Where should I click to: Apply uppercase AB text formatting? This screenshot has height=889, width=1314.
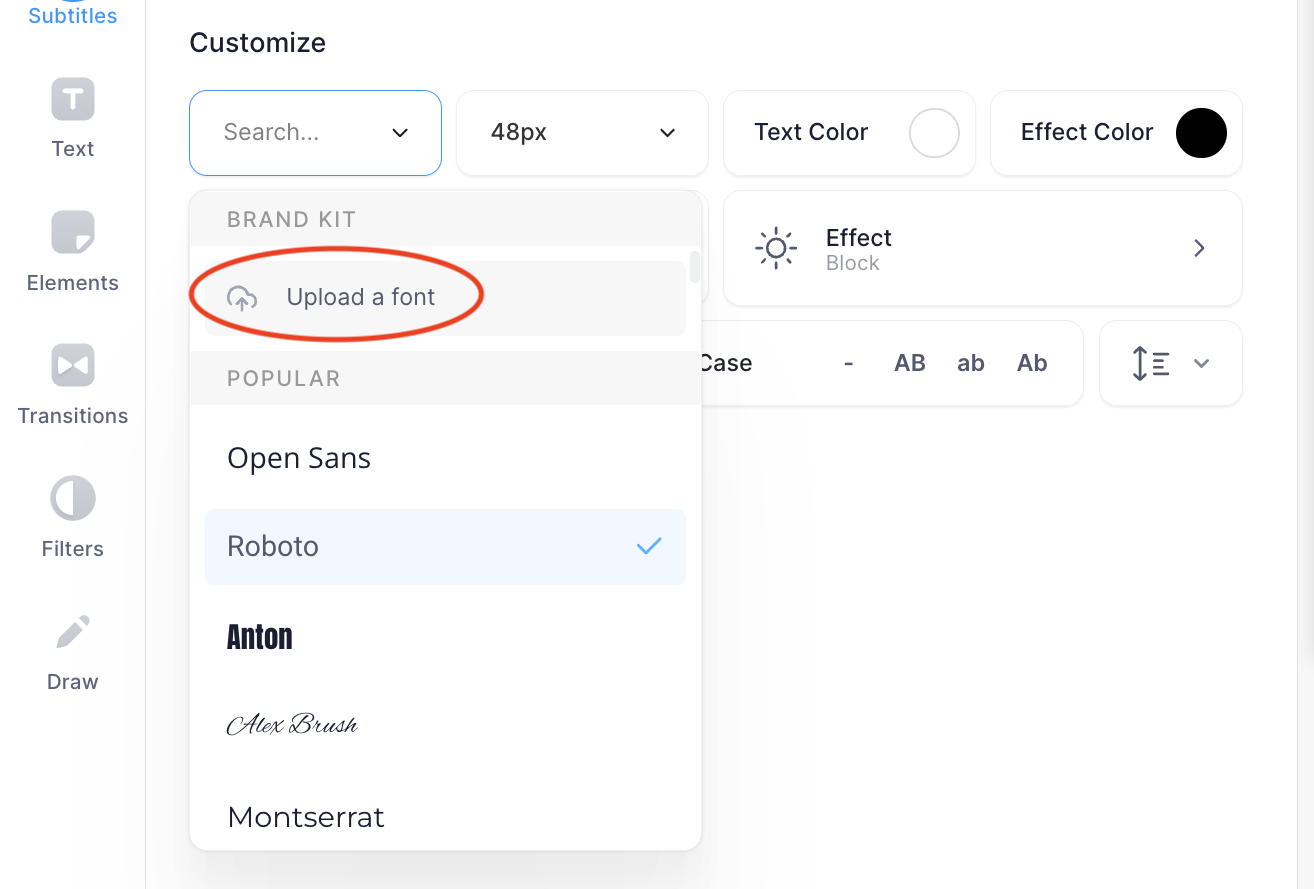click(909, 363)
